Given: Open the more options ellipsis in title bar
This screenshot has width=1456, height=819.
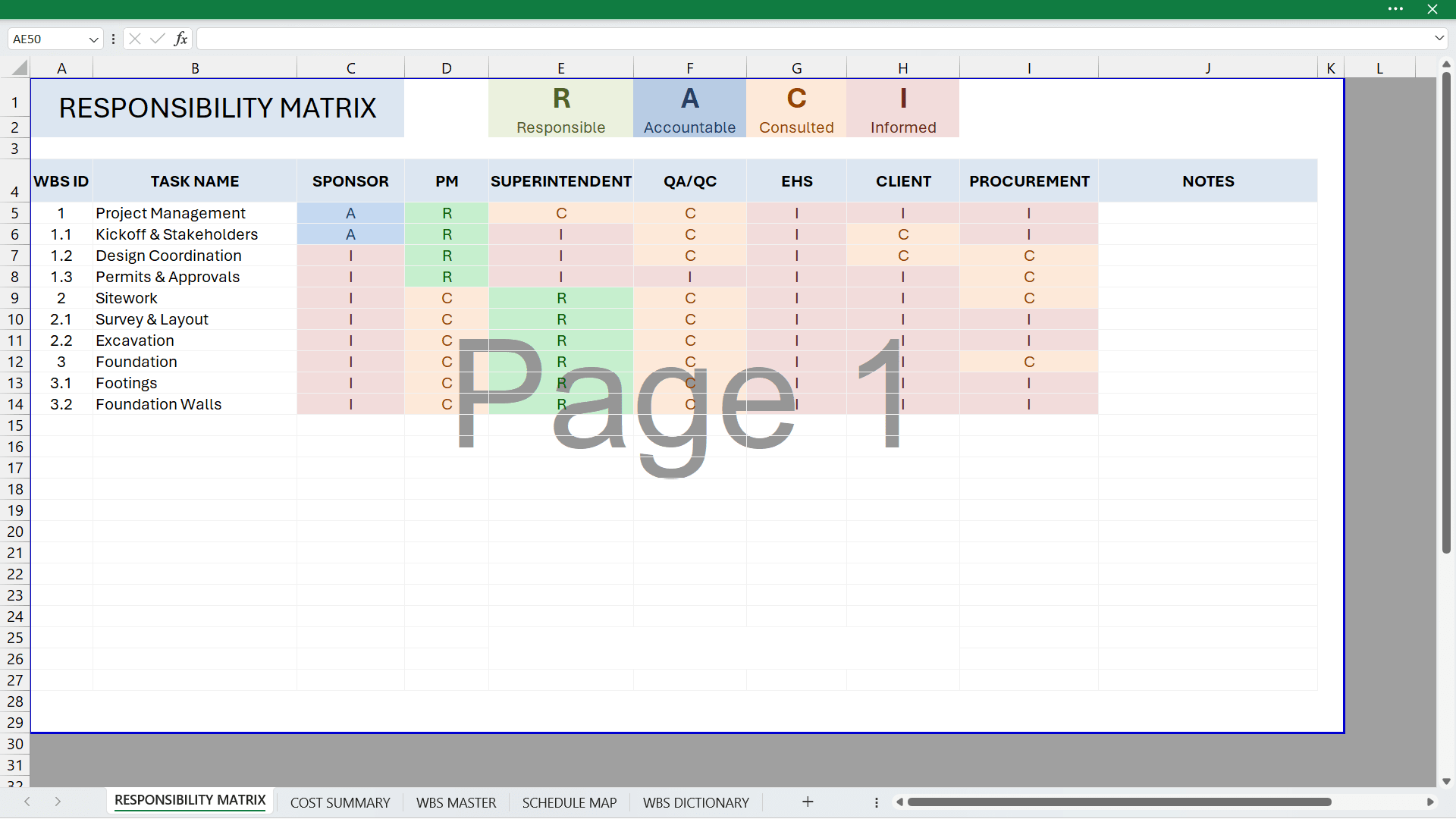Looking at the screenshot, I should [x=1395, y=9].
